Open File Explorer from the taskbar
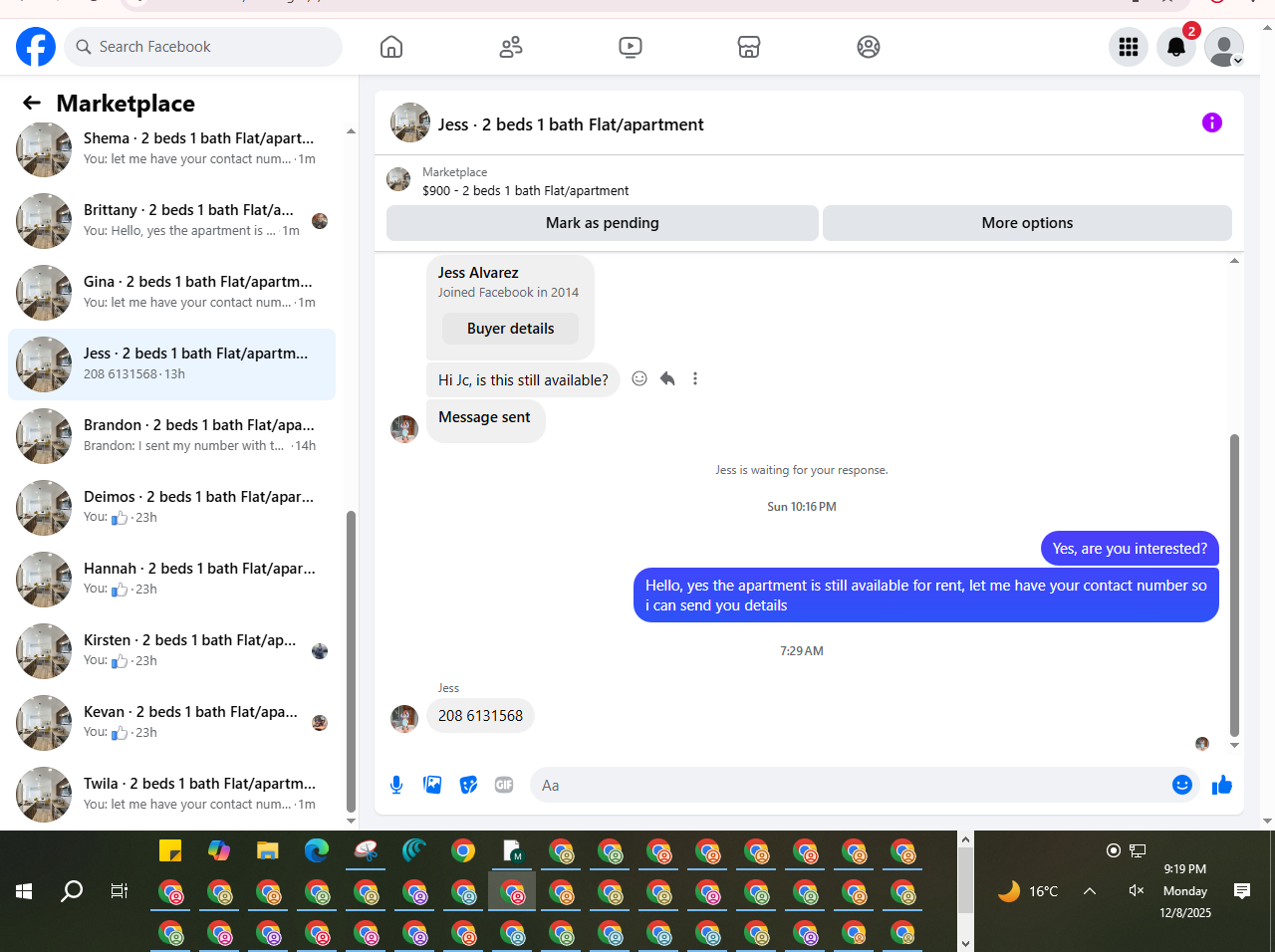This screenshot has height=952, width=1275. click(268, 850)
